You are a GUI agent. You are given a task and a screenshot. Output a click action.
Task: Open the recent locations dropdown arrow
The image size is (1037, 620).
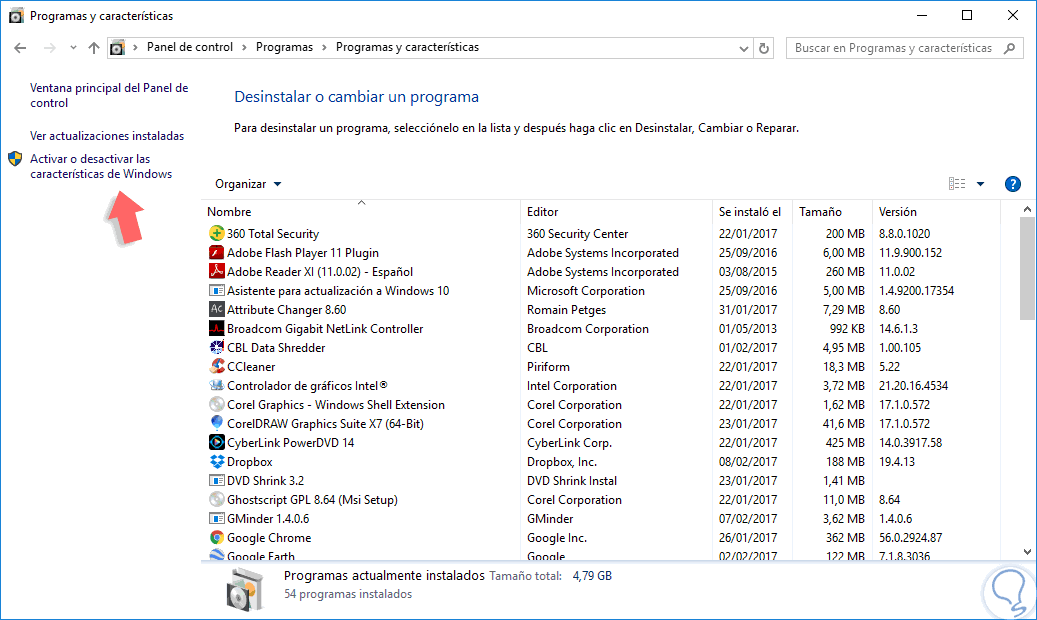(x=73, y=48)
